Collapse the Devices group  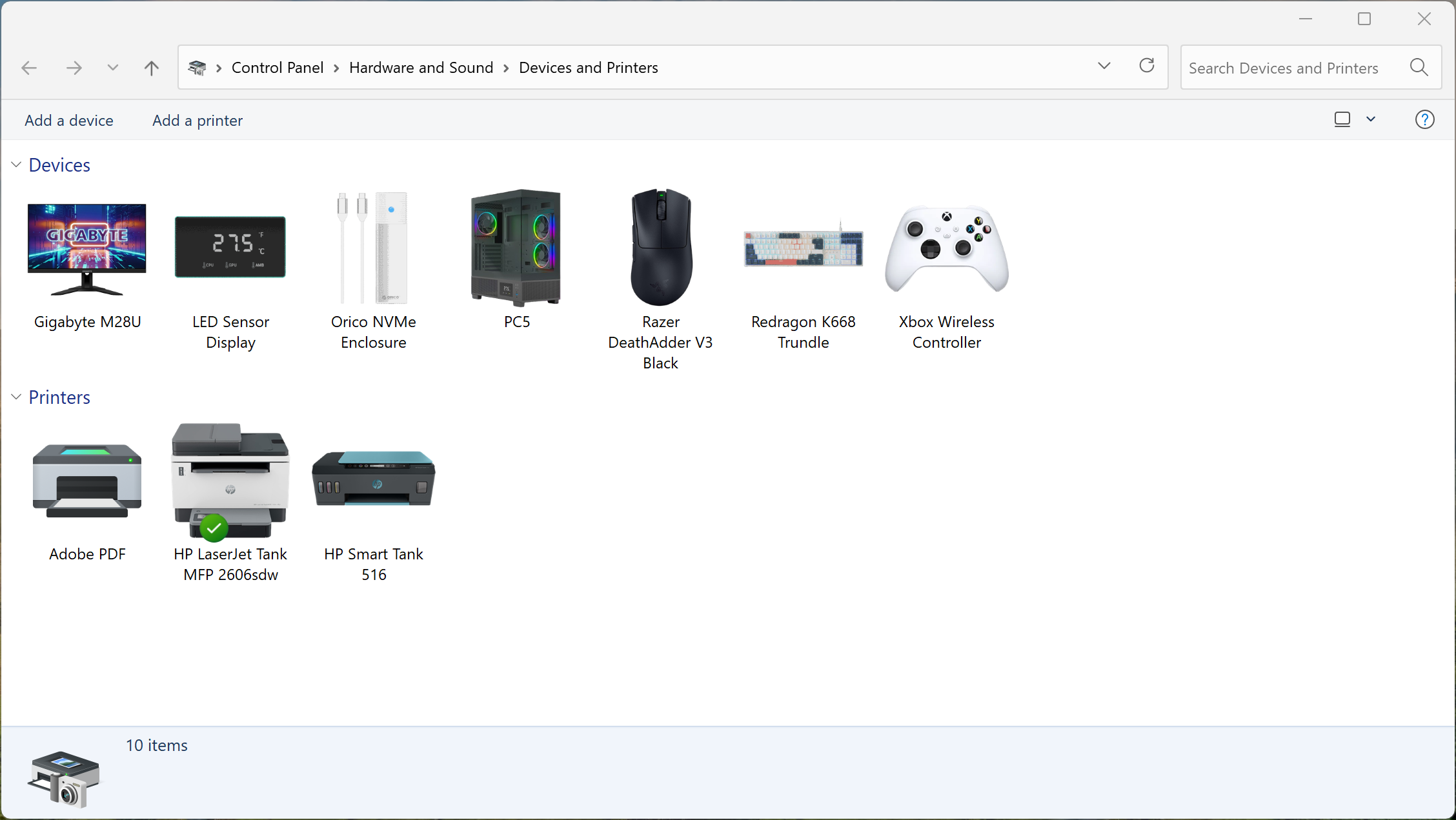16,165
